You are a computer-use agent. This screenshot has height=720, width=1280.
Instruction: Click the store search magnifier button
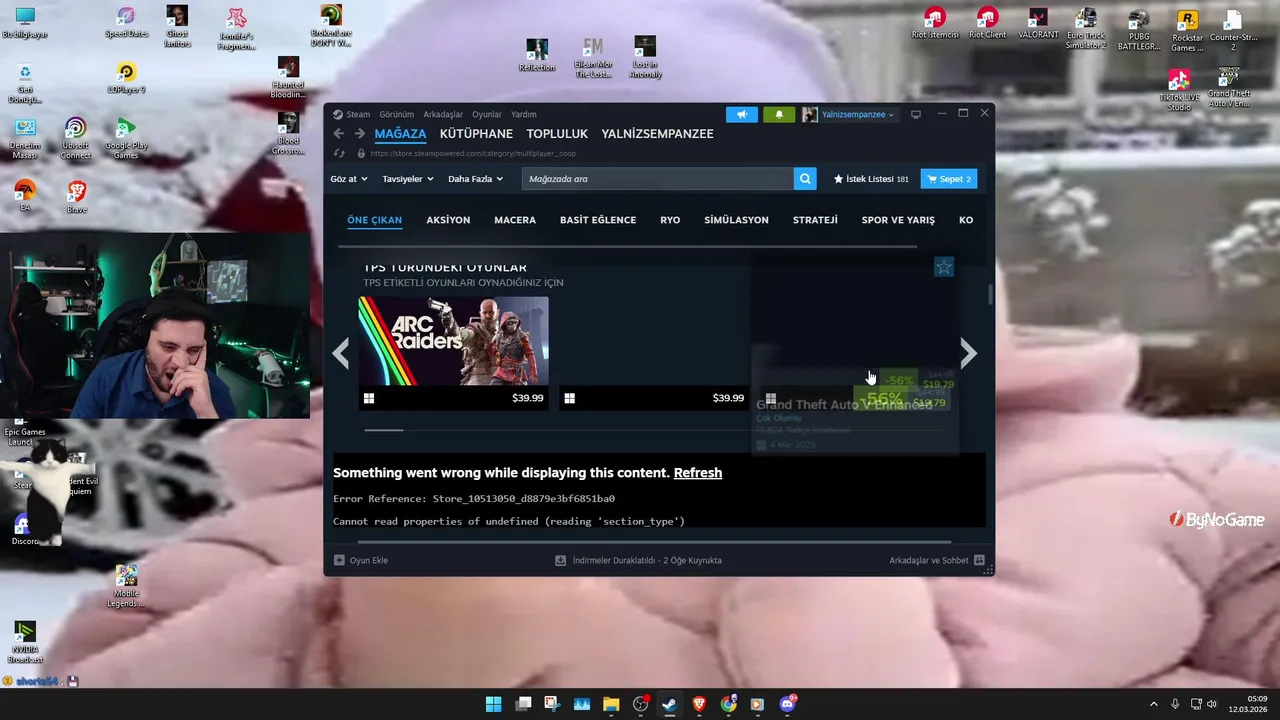point(805,179)
